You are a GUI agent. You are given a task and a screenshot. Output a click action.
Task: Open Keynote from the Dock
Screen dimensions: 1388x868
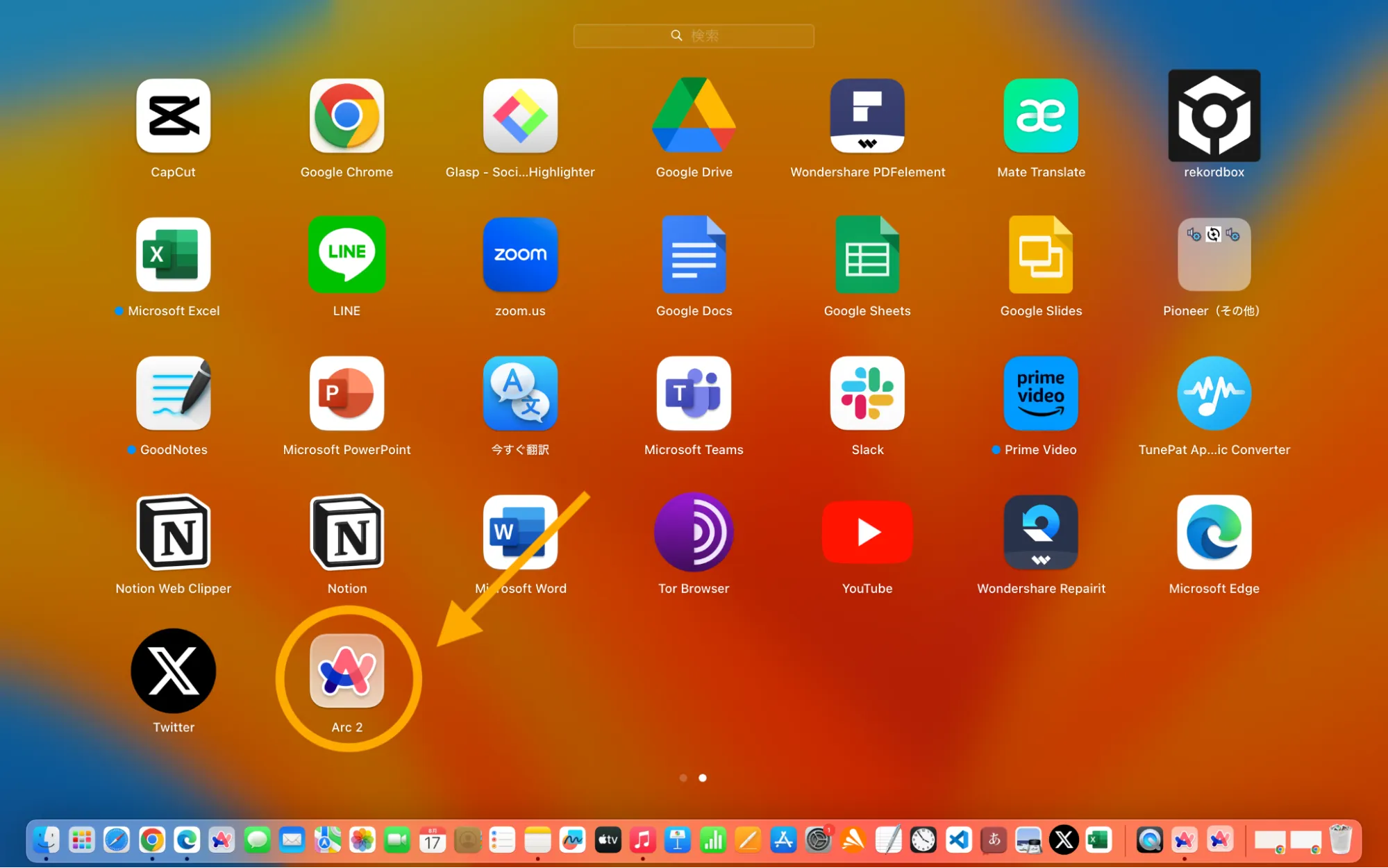pyautogui.click(x=678, y=840)
